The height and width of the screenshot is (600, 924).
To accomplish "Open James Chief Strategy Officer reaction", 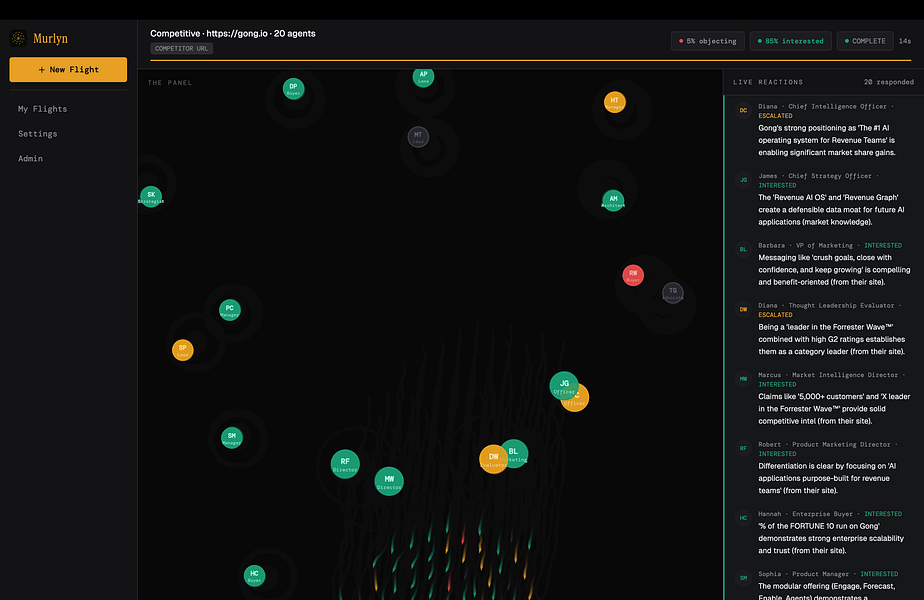I will [824, 199].
